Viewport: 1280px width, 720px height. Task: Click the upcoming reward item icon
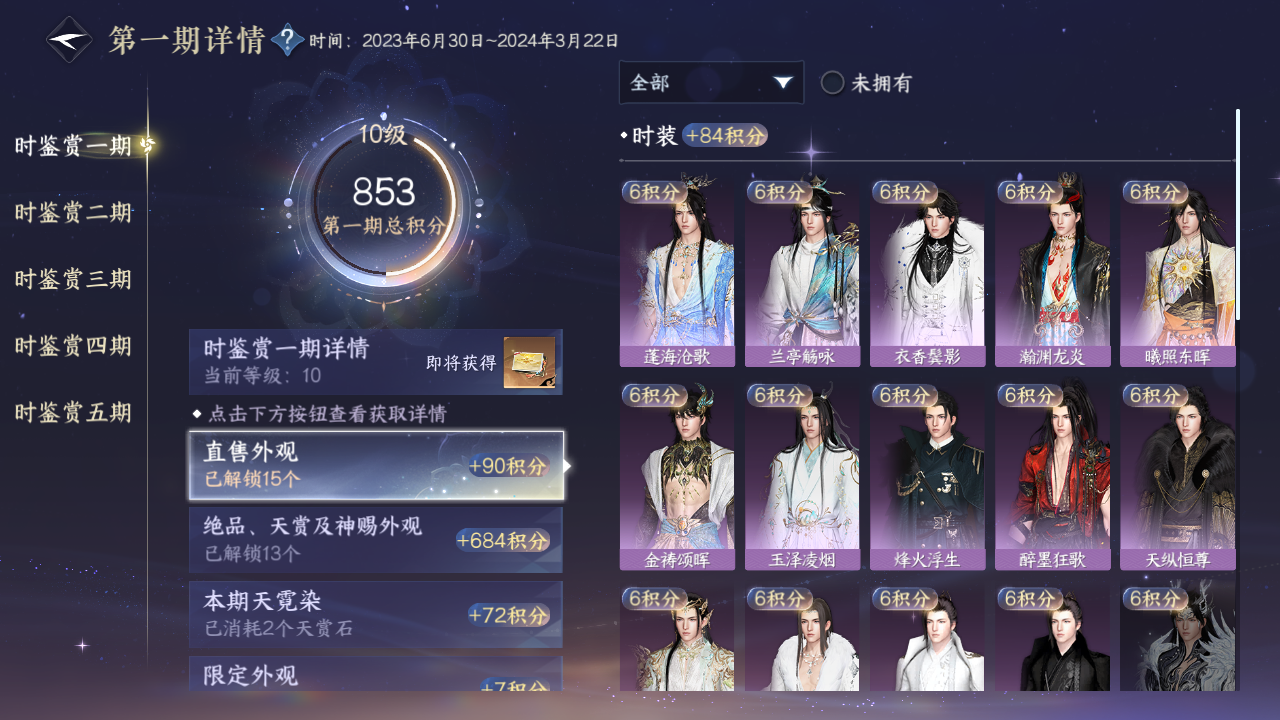coord(529,363)
